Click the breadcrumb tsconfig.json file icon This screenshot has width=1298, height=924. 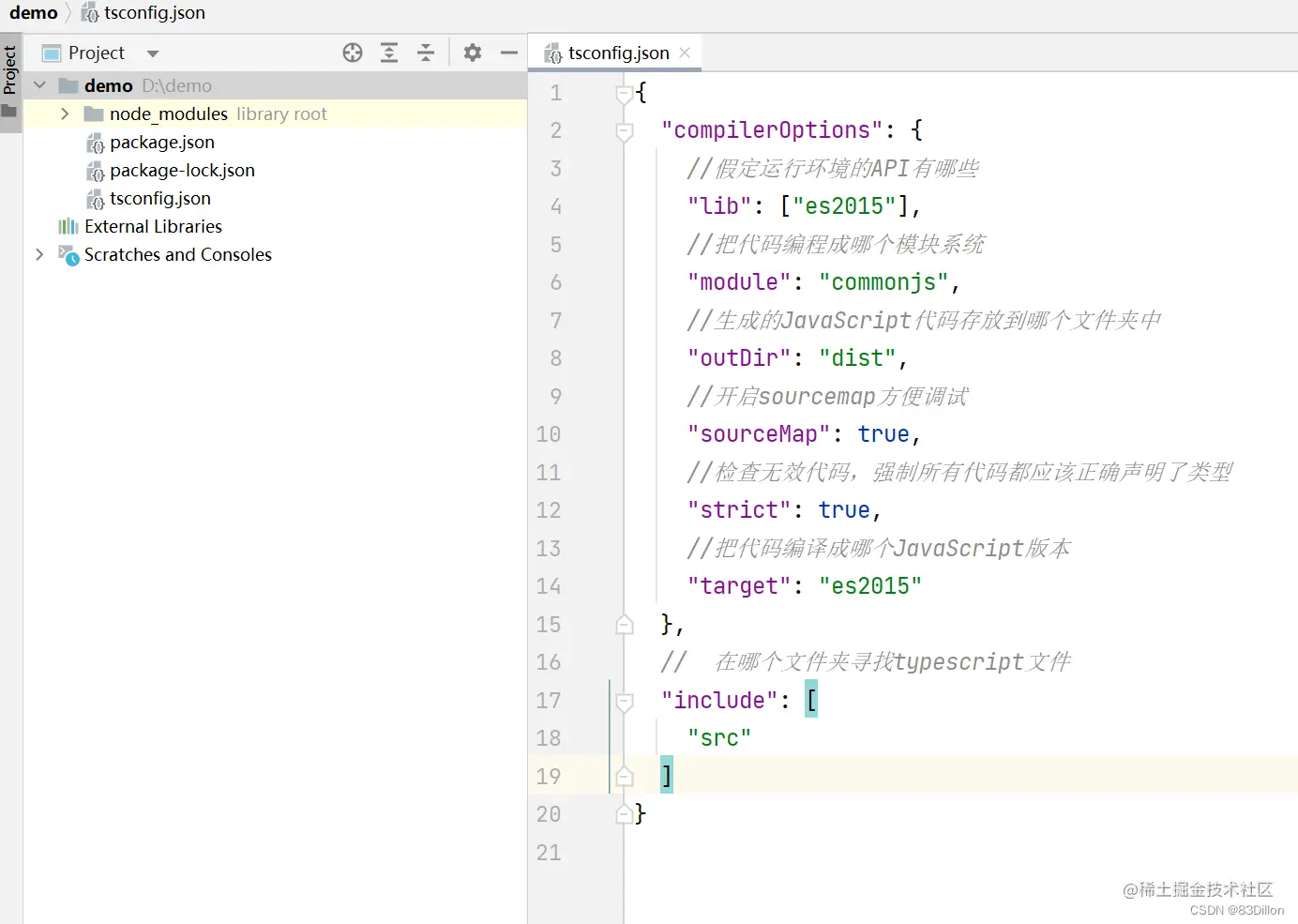tap(90, 13)
